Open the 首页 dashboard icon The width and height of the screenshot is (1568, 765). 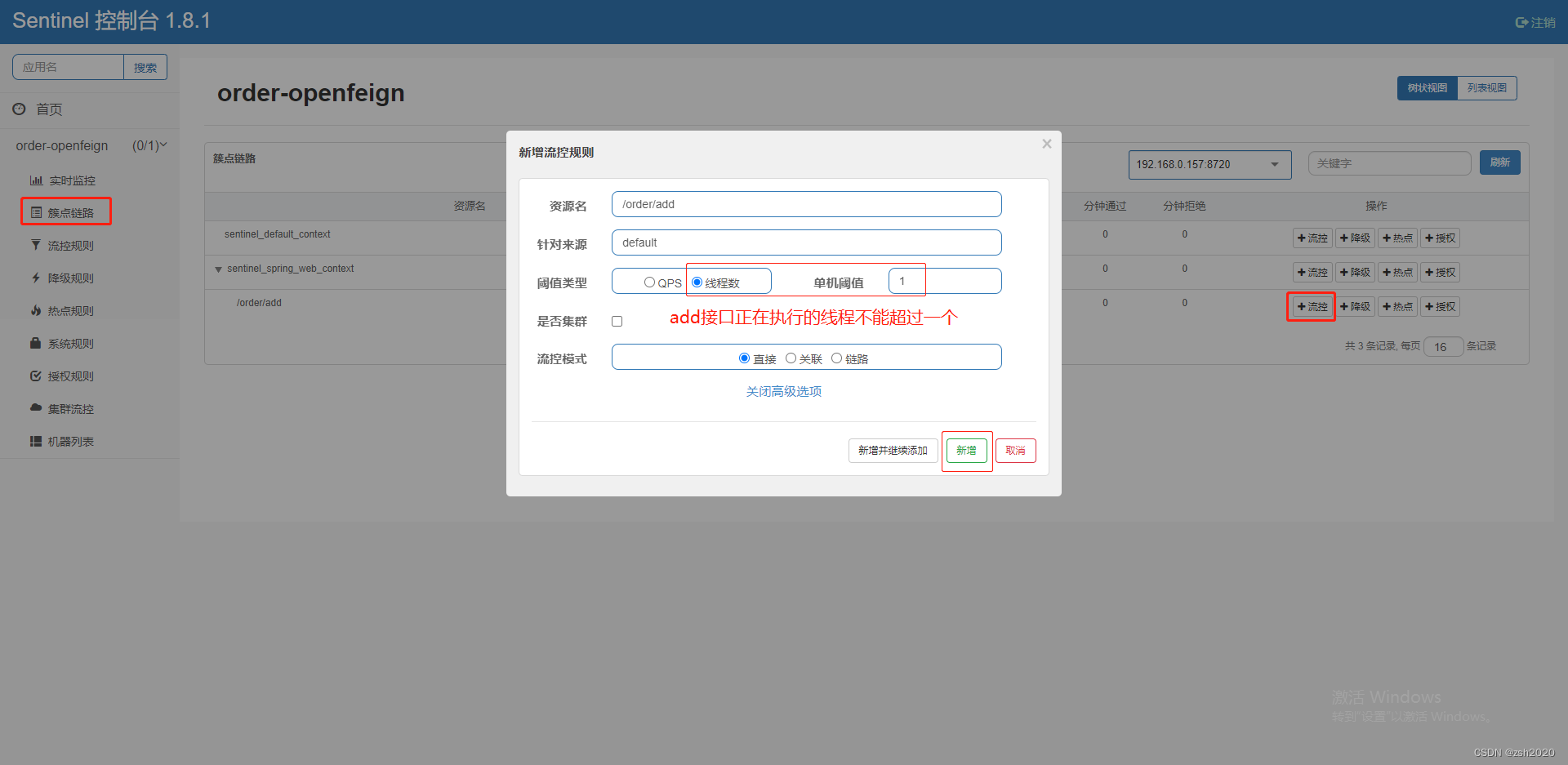(x=19, y=109)
